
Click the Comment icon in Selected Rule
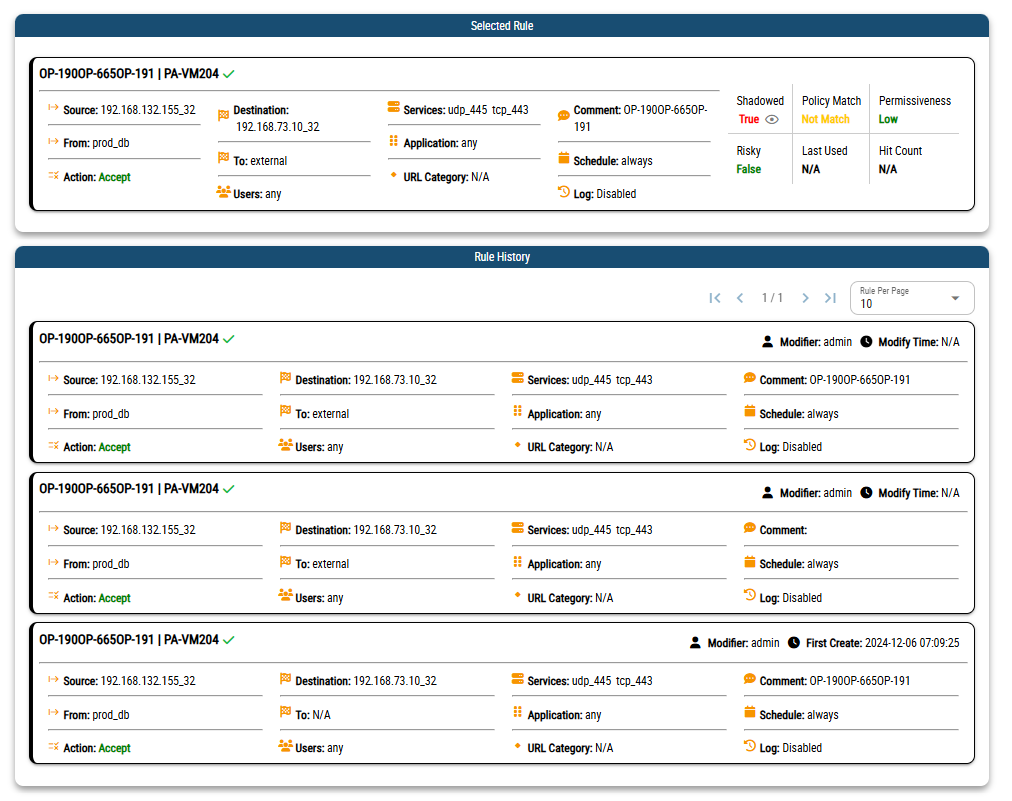tap(564, 115)
